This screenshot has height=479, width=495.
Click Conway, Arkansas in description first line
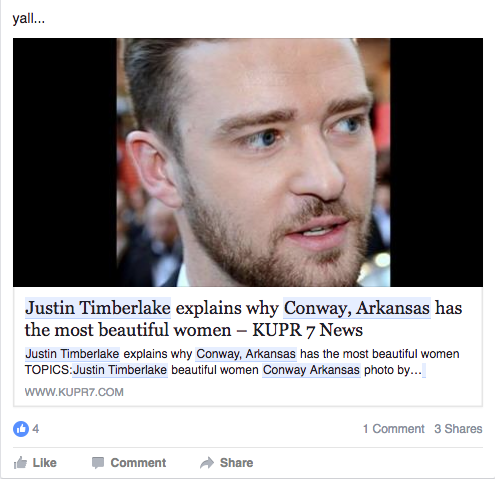tap(246, 354)
